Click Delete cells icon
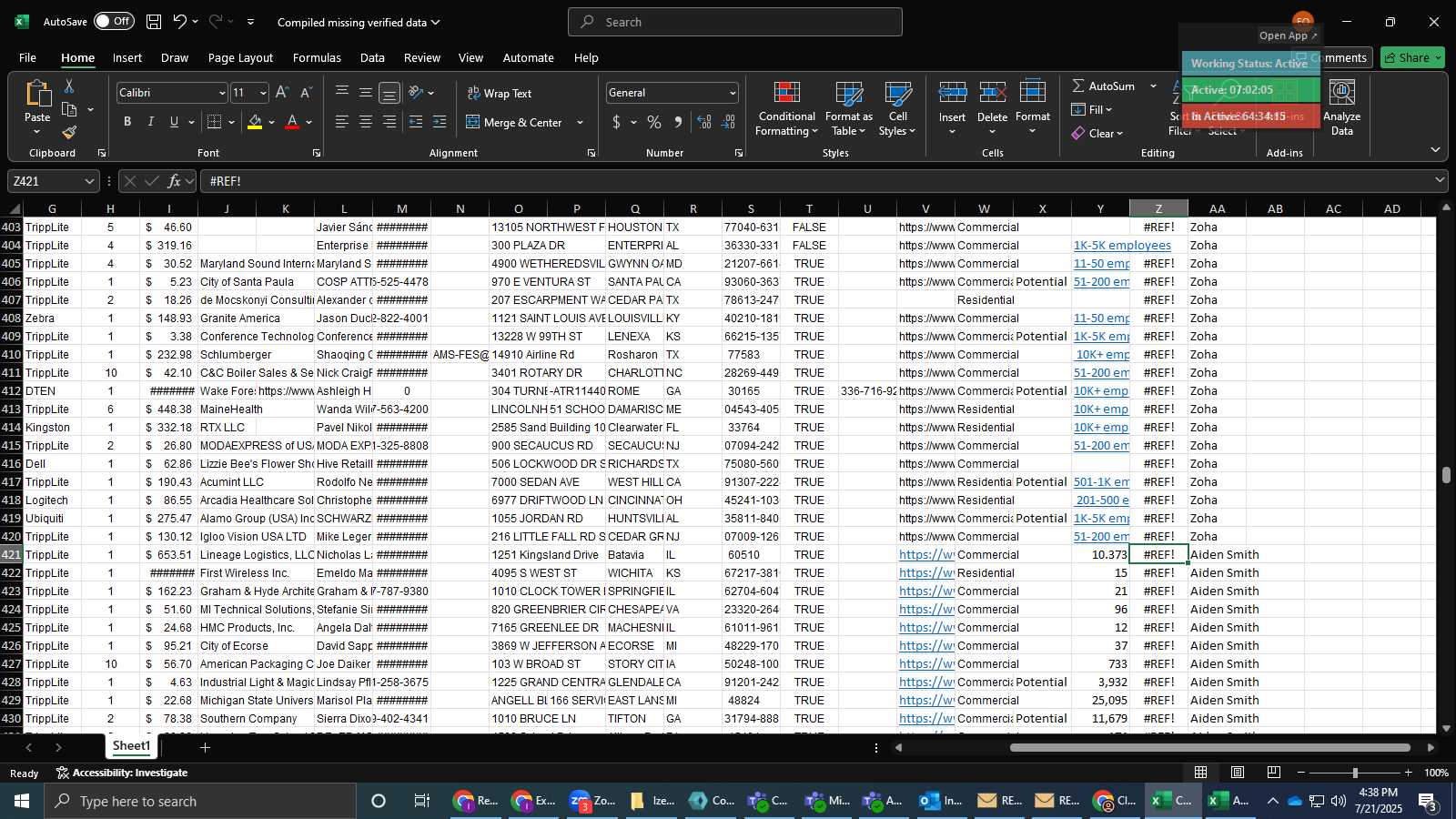This screenshot has width=1456, height=819. [992, 93]
